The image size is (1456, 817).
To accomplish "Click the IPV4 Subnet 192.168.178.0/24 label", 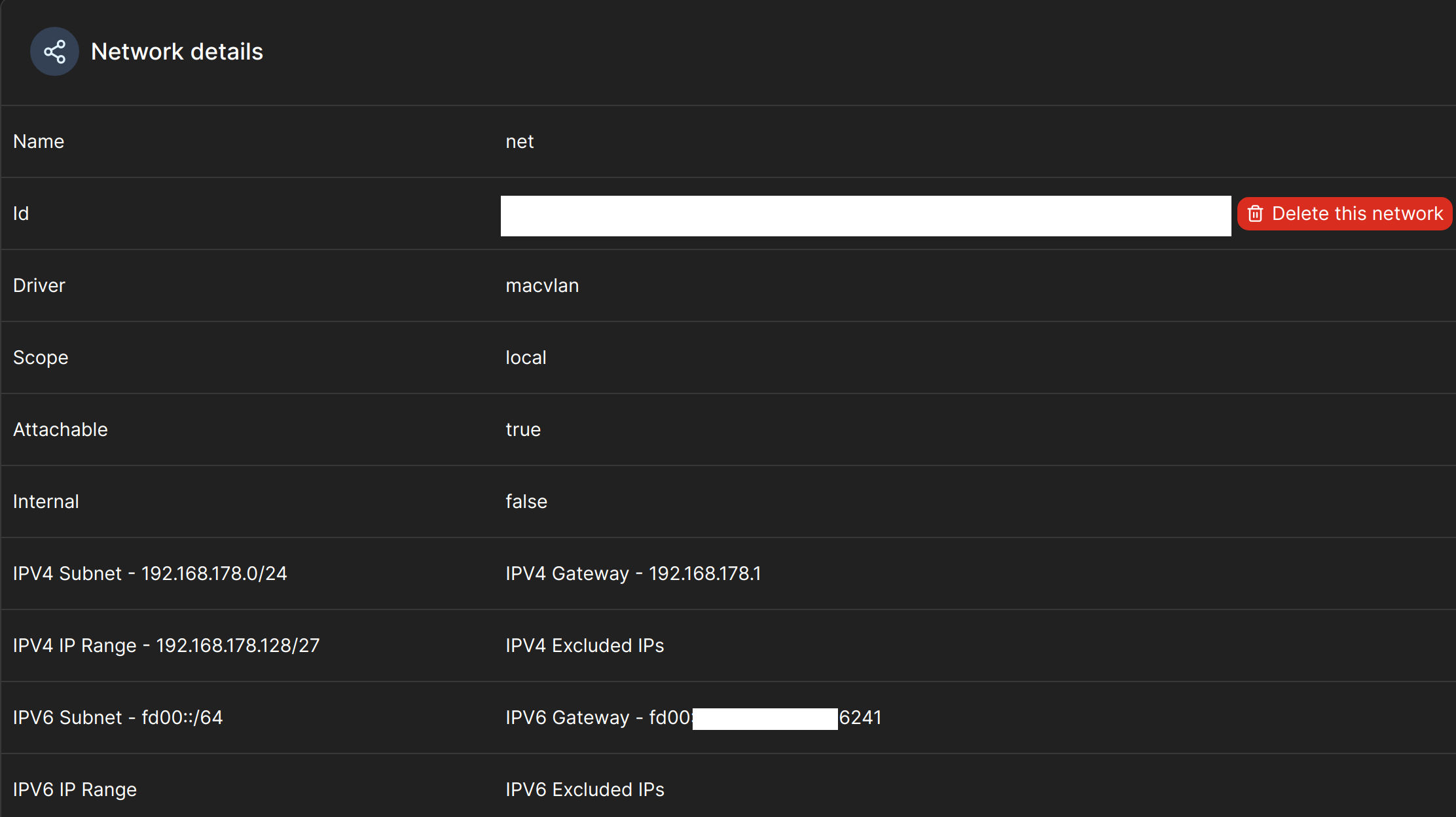I will [x=150, y=573].
